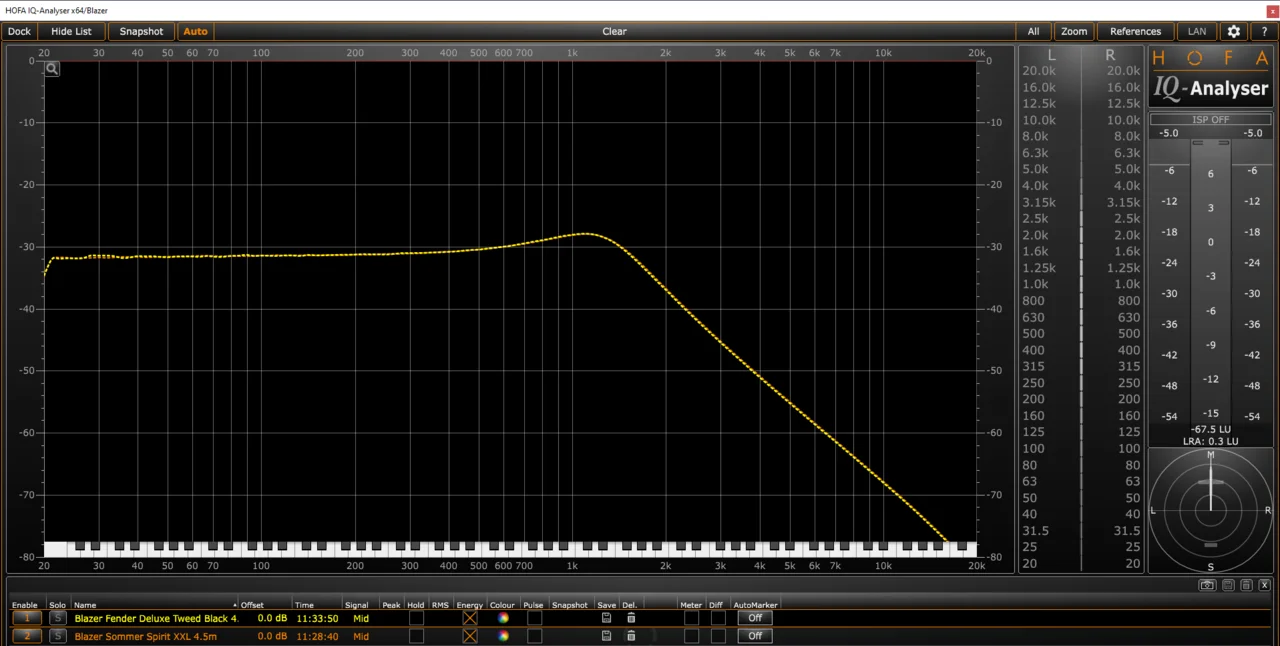1280x646 pixels.
Task: Open the colour wheel for Blazer Fender Deluxe
Action: tap(504, 618)
